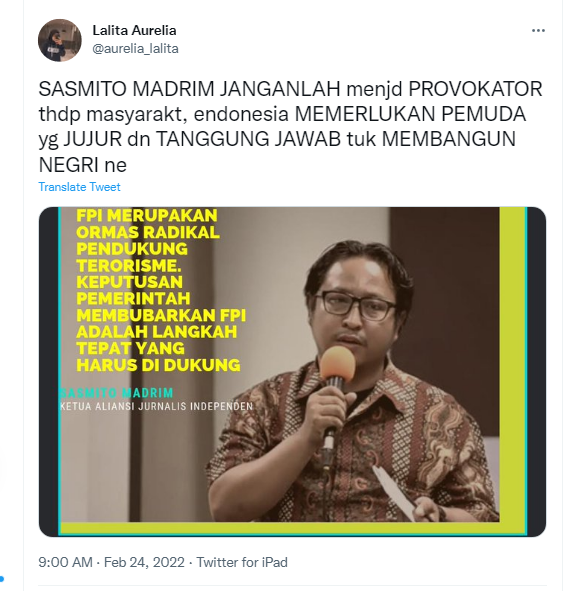This screenshot has width=565, height=591.
Task: Click the Ketua Aliansi Jurnalis Independen subtitle
Action: click(x=156, y=407)
